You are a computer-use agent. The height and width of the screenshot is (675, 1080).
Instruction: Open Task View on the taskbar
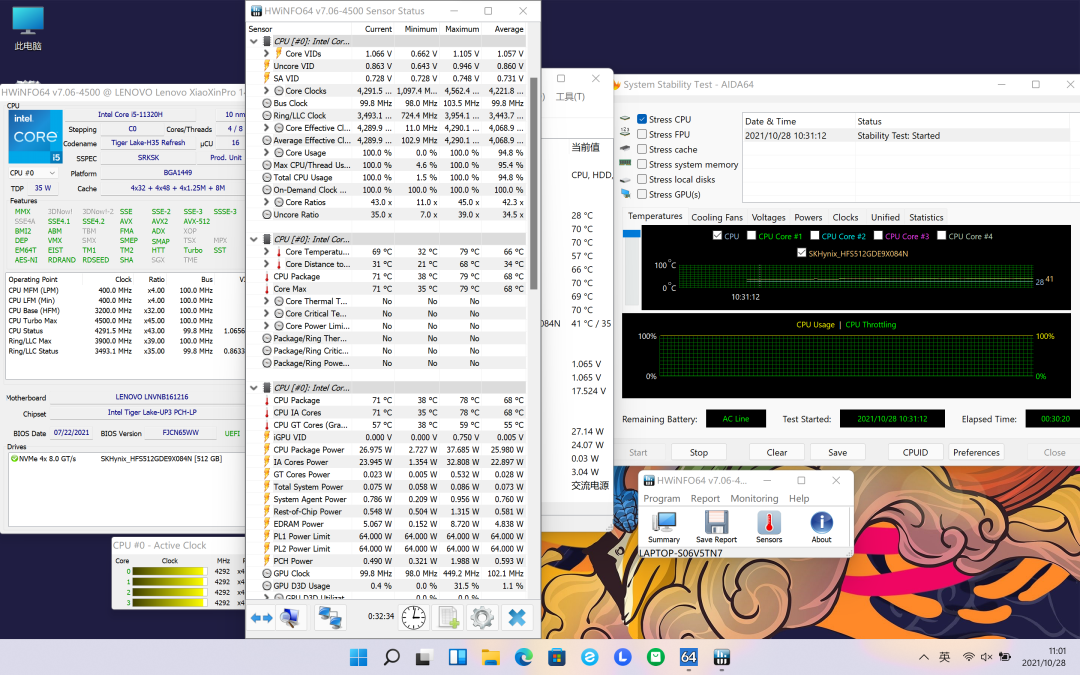pyautogui.click(x=424, y=657)
